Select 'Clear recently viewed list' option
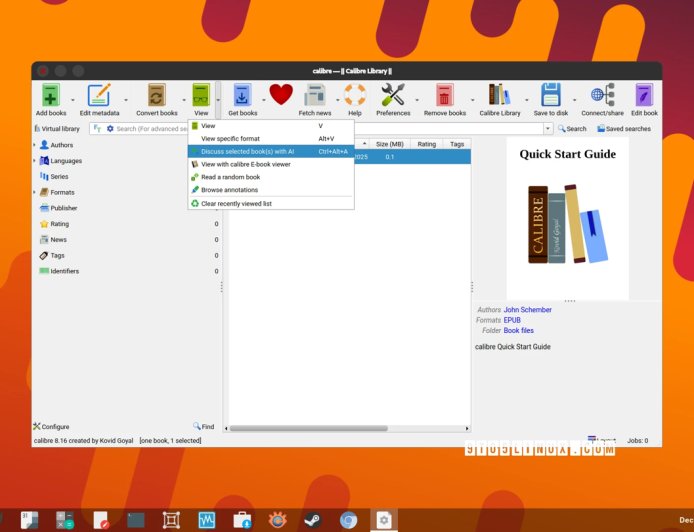The height and width of the screenshot is (532, 694). [236, 203]
